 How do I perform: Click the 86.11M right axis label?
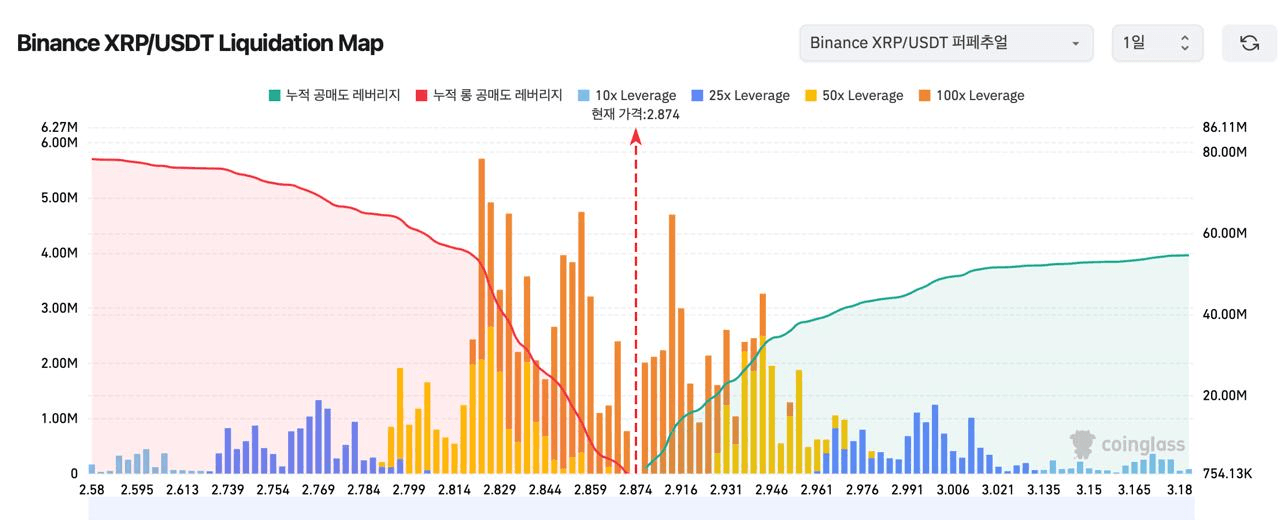[1224, 127]
